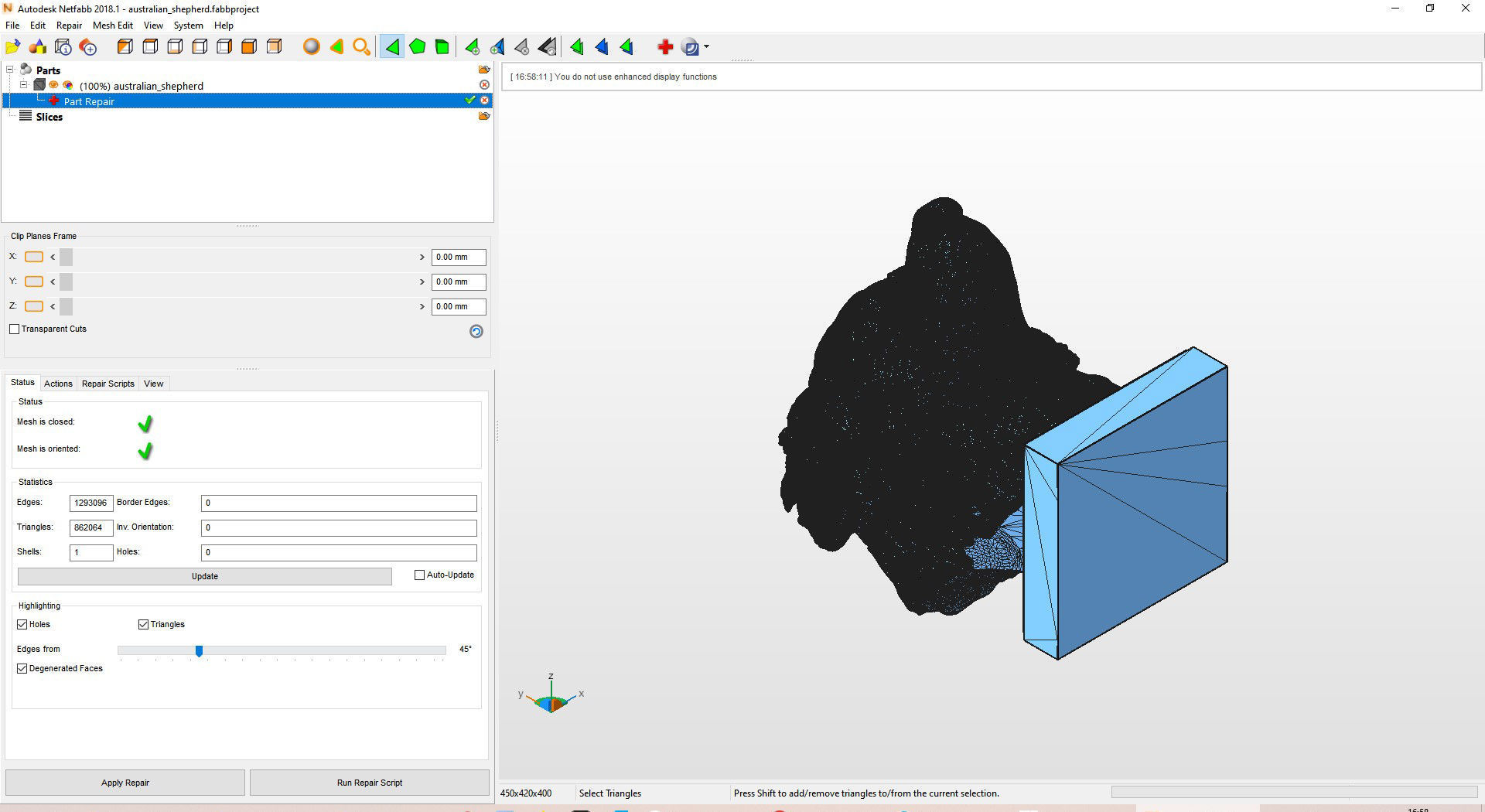
Task: Click the Run Repair Script button
Action: pos(370,783)
